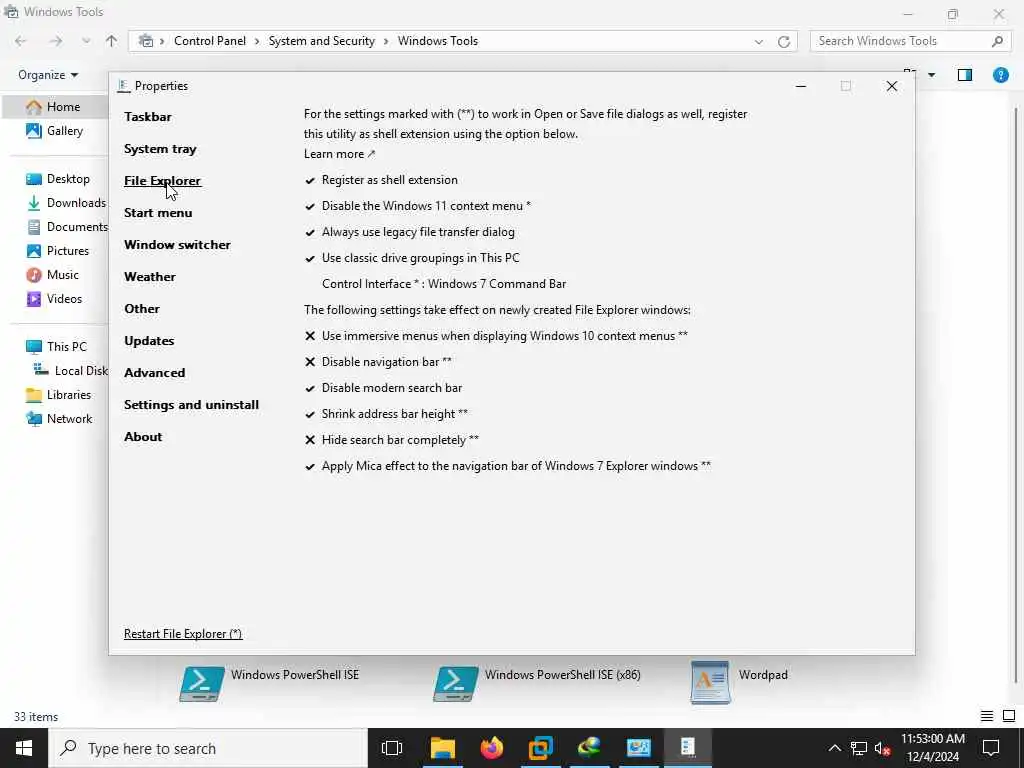
Task: Click the muted volume tray icon
Action: click(x=882, y=748)
